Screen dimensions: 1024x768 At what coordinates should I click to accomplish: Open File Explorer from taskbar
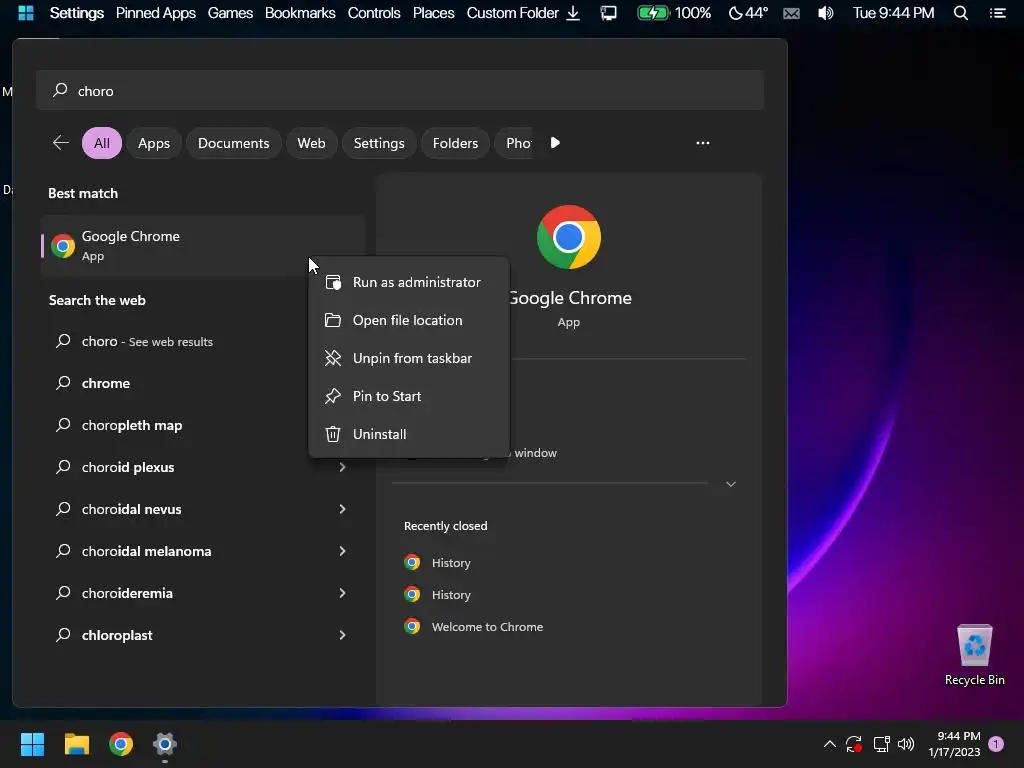pos(76,744)
